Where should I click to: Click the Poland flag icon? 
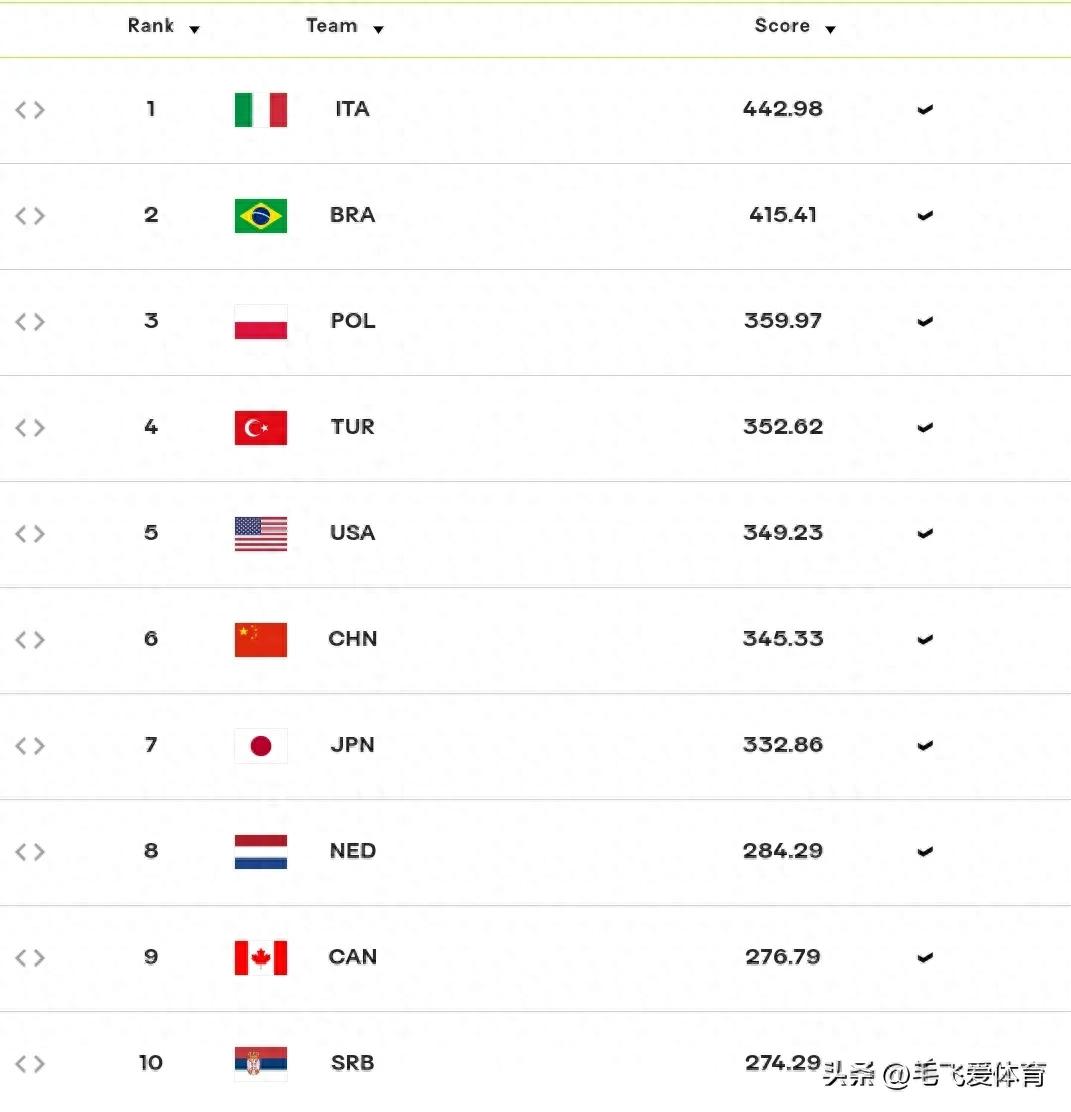(x=260, y=322)
